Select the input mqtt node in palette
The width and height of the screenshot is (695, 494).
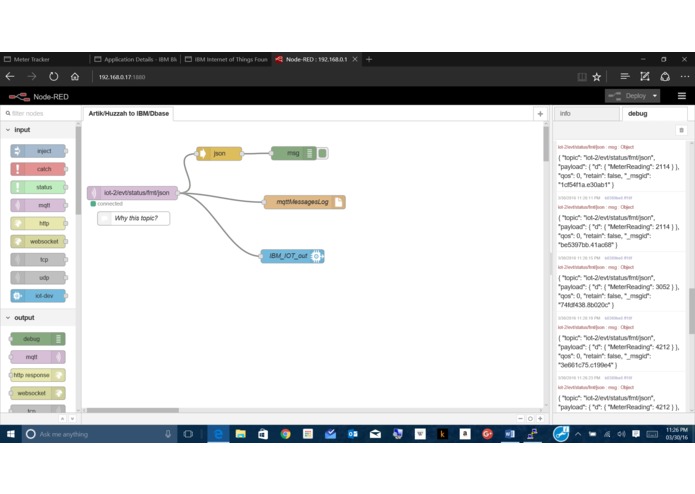39,205
